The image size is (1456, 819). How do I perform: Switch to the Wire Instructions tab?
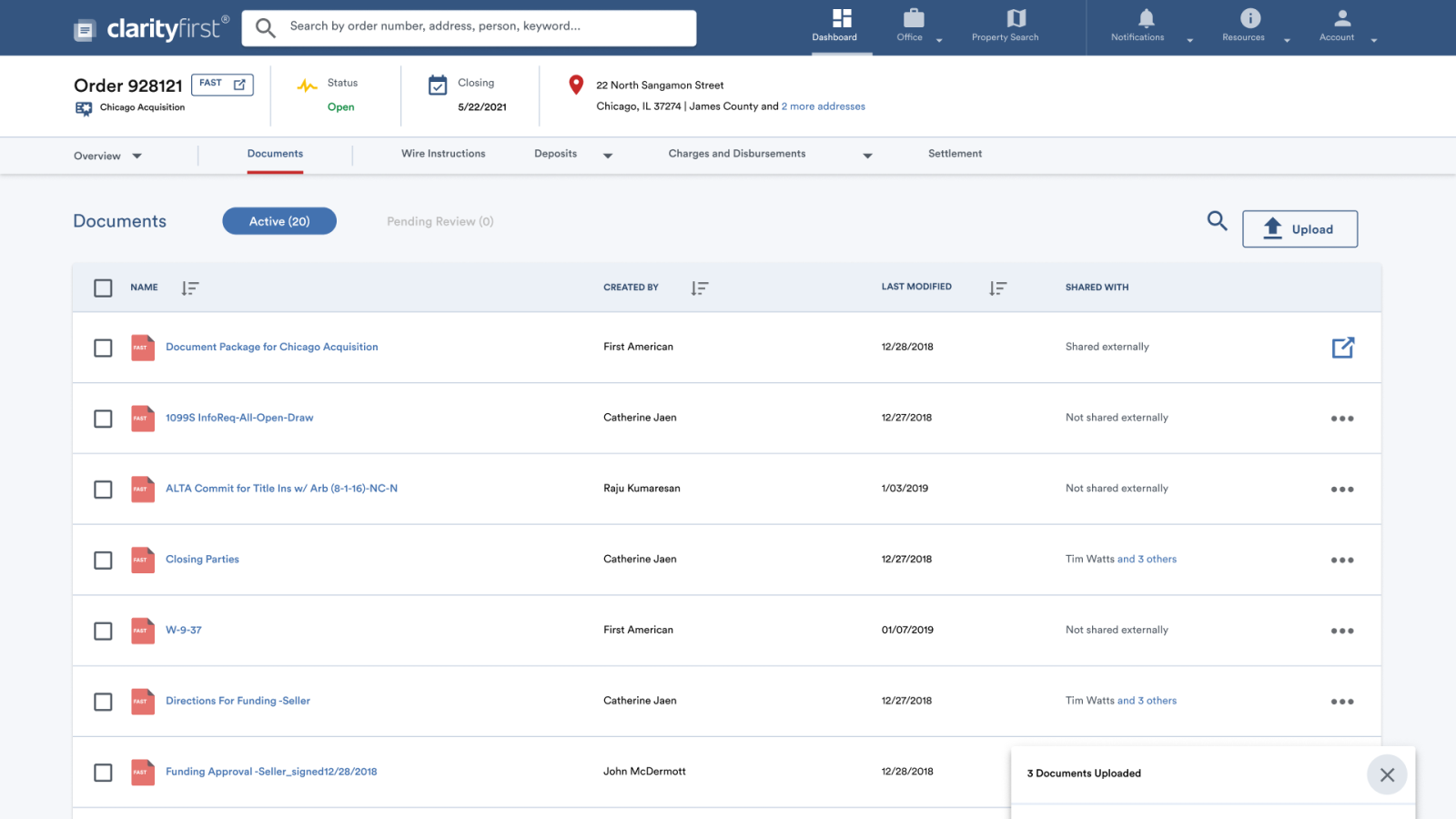pos(443,154)
